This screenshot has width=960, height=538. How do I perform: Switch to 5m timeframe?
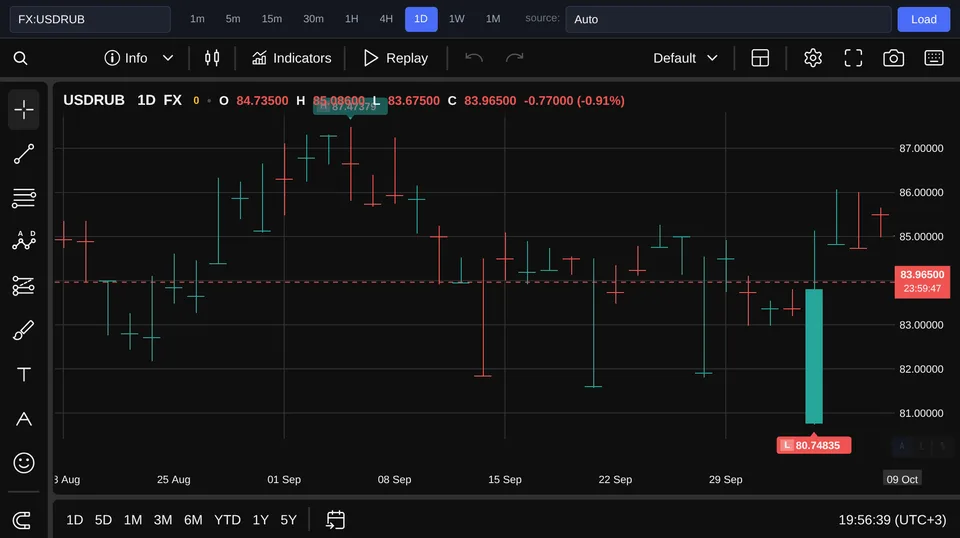233,19
